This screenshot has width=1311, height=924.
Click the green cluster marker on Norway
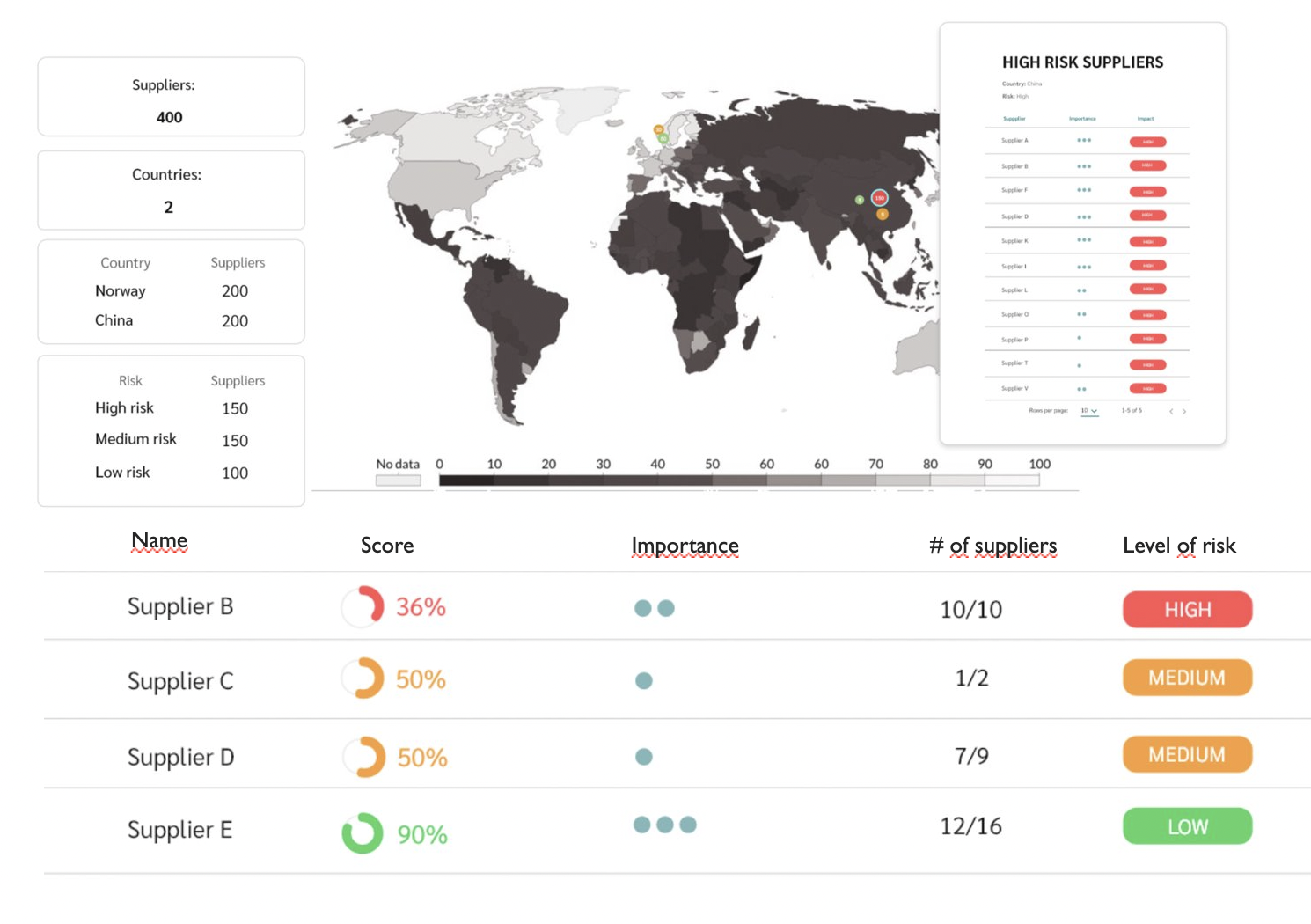663,138
